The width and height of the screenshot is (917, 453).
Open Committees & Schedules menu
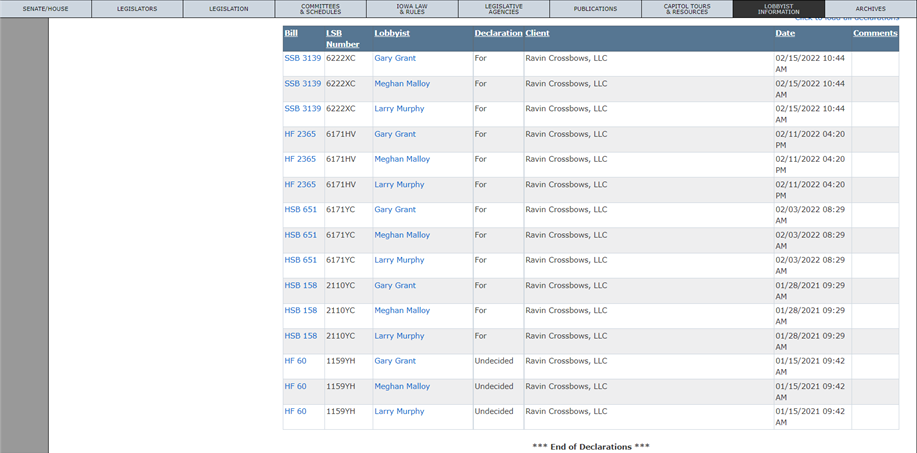[x=320, y=9]
